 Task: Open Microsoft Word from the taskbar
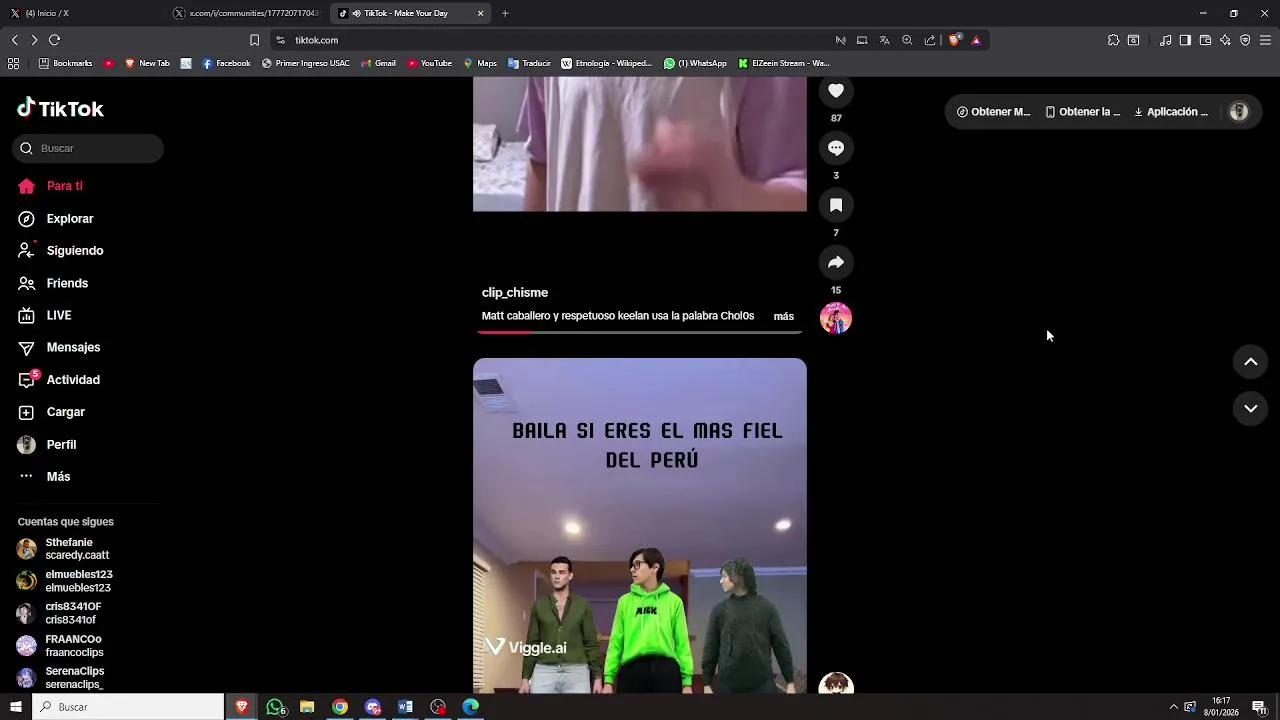[x=405, y=707]
